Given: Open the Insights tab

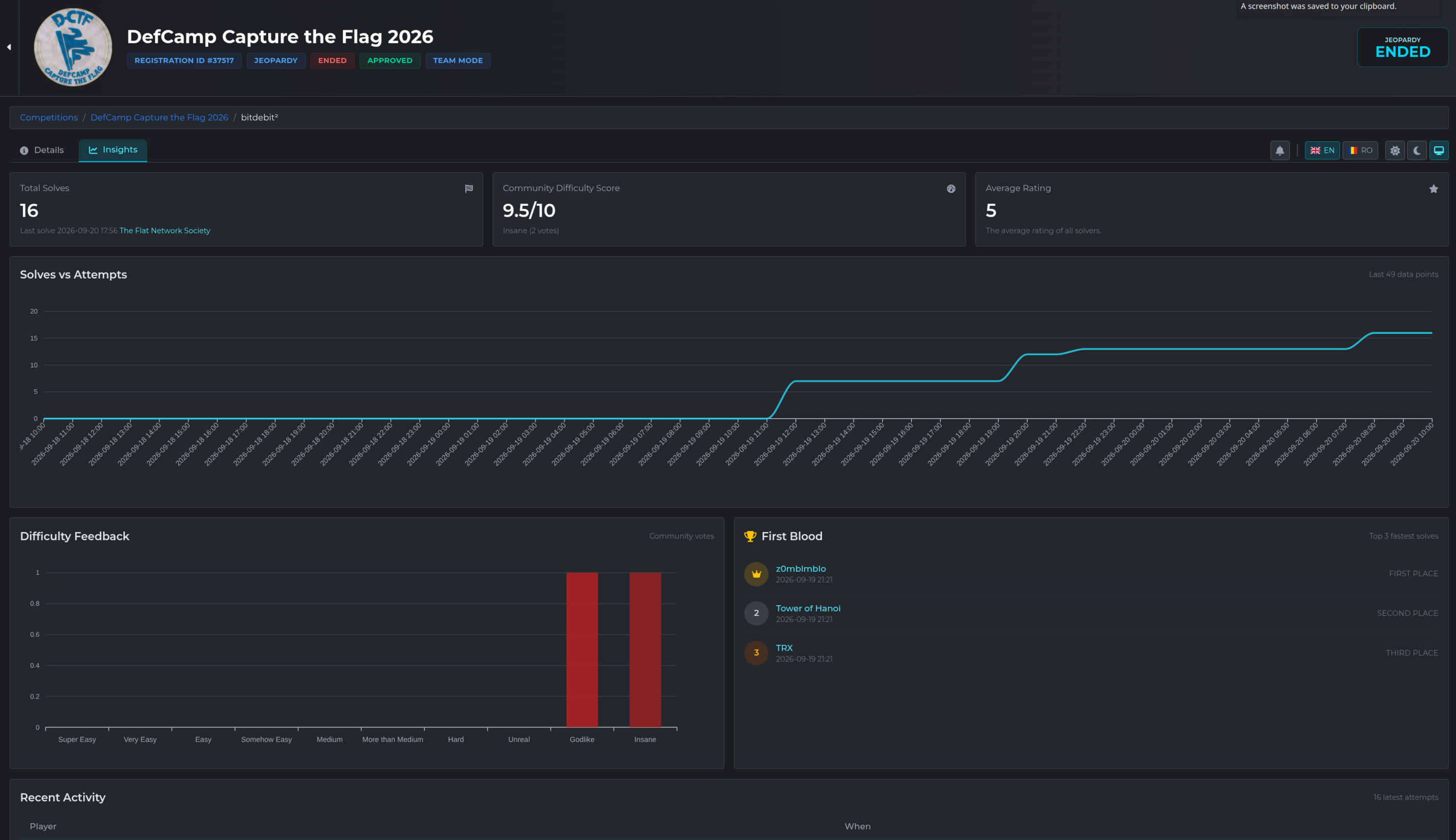Looking at the screenshot, I should coord(113,150).
